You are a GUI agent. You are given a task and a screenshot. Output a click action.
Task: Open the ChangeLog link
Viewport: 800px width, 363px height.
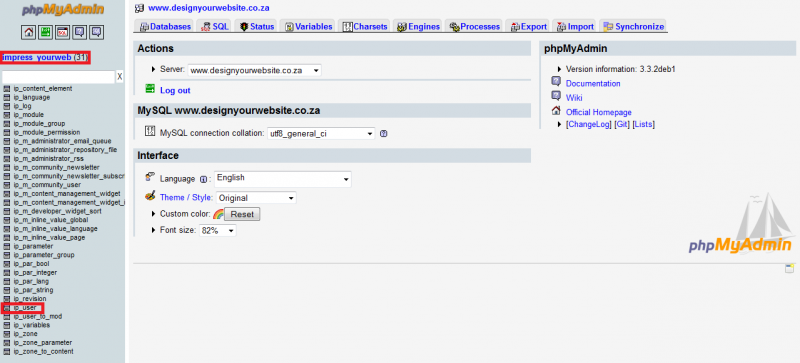click(x=588, y=124)
